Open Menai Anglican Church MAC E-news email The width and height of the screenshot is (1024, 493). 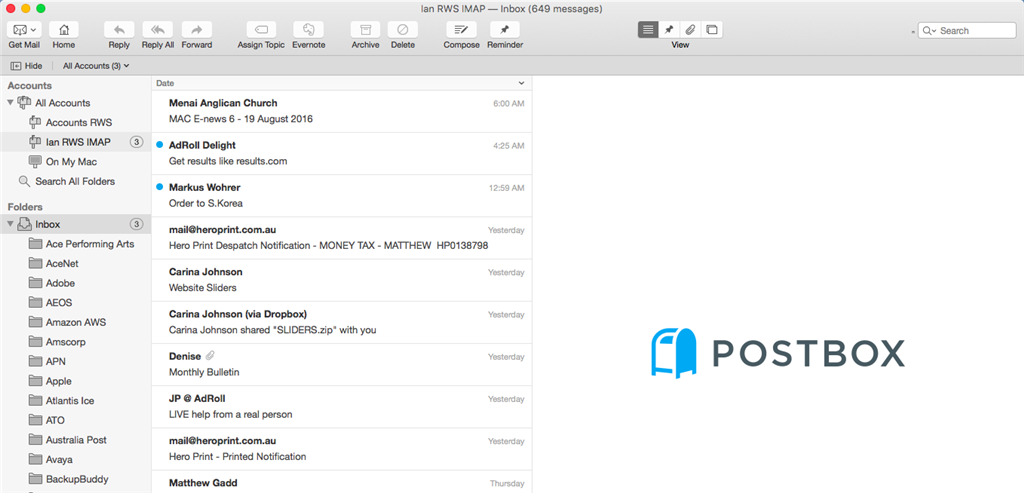pos(342,111)
